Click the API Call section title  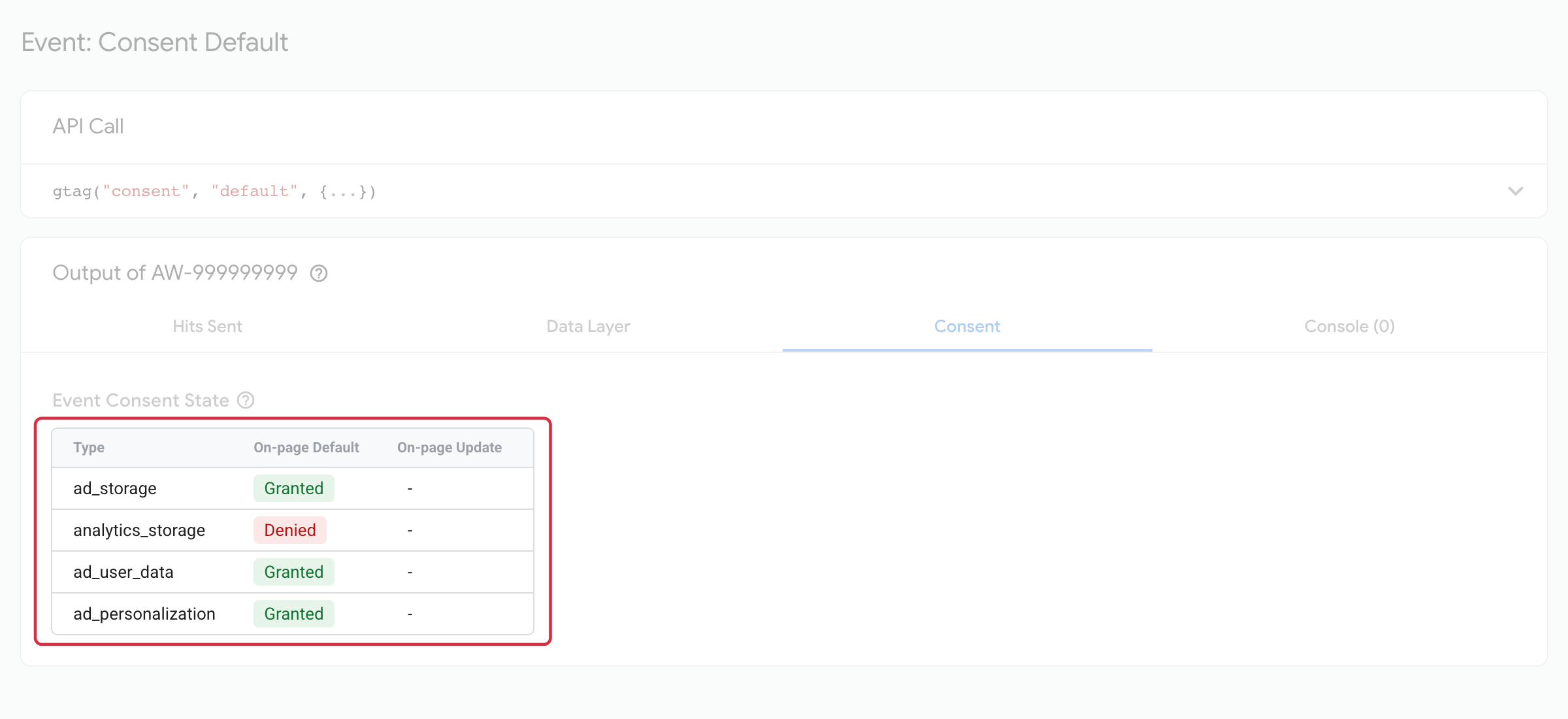88,126
